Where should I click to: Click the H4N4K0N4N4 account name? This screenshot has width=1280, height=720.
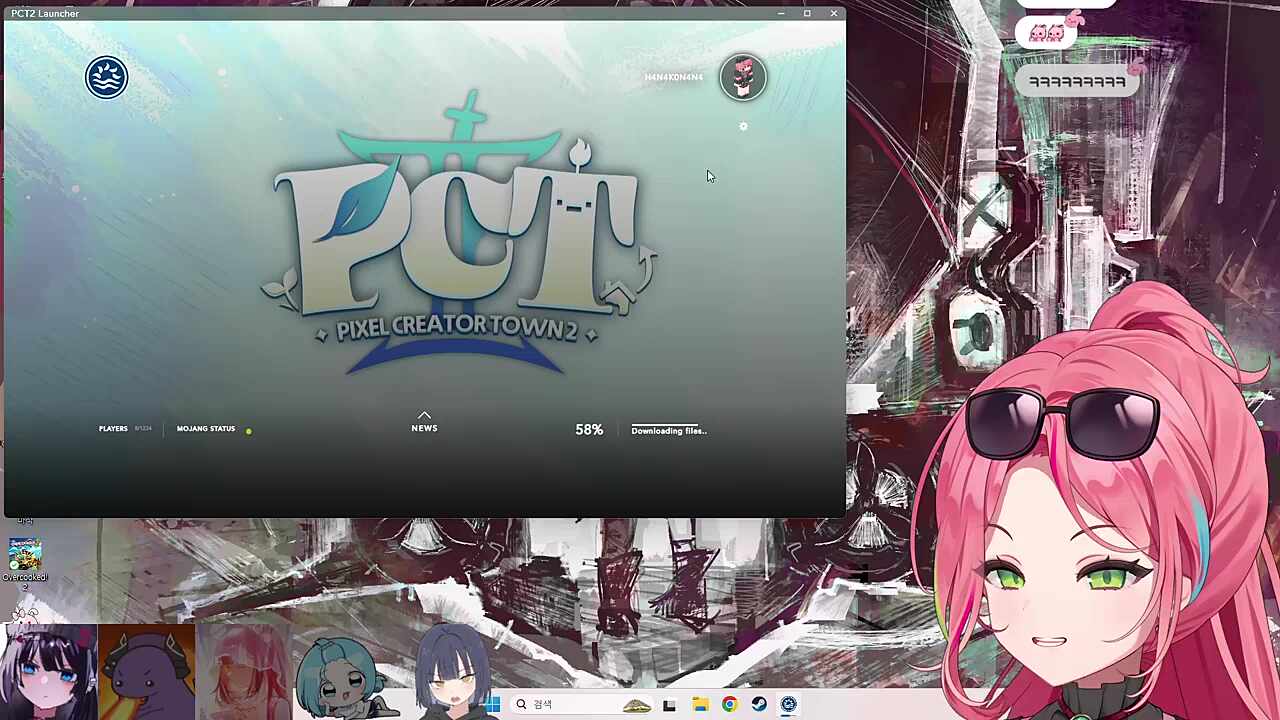tap(673, 78)
